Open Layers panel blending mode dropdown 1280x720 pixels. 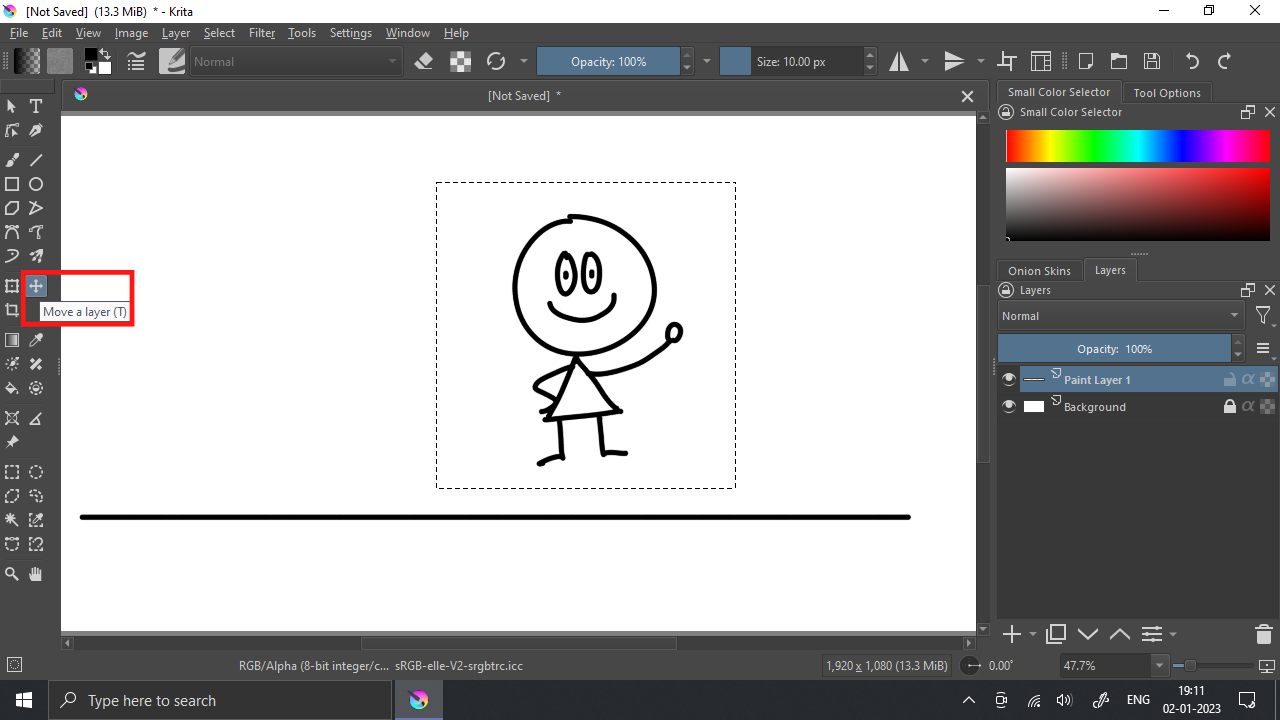[x=1121, y=316]
